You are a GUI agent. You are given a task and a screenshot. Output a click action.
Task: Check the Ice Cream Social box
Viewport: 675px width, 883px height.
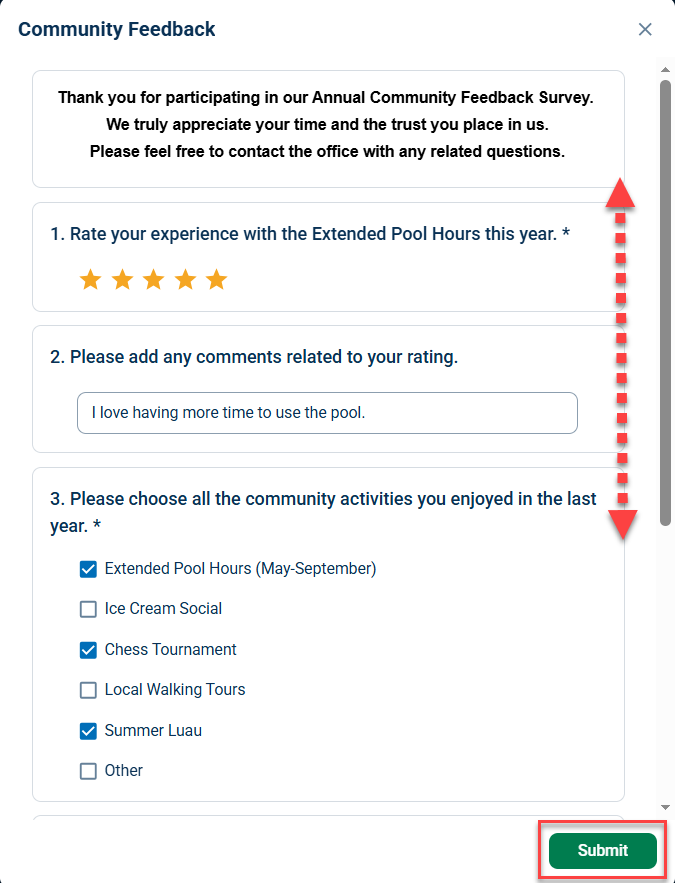pyautogui.click(x=88, y=609)
